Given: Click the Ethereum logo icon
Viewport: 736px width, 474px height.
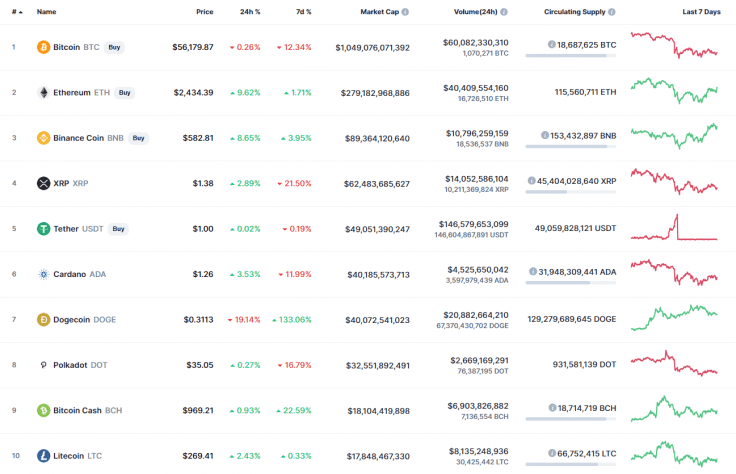Looking at the screenshot, I should coord(43,93).
